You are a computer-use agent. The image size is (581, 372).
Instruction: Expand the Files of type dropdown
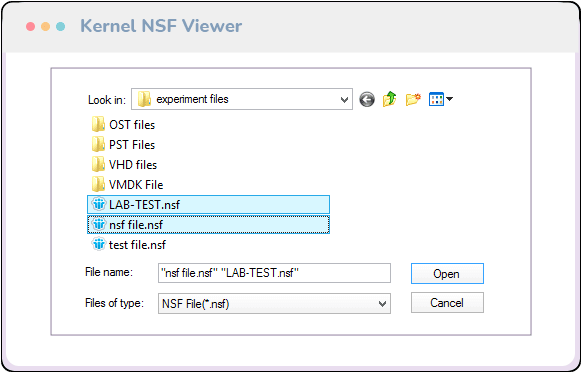[382, 304]
